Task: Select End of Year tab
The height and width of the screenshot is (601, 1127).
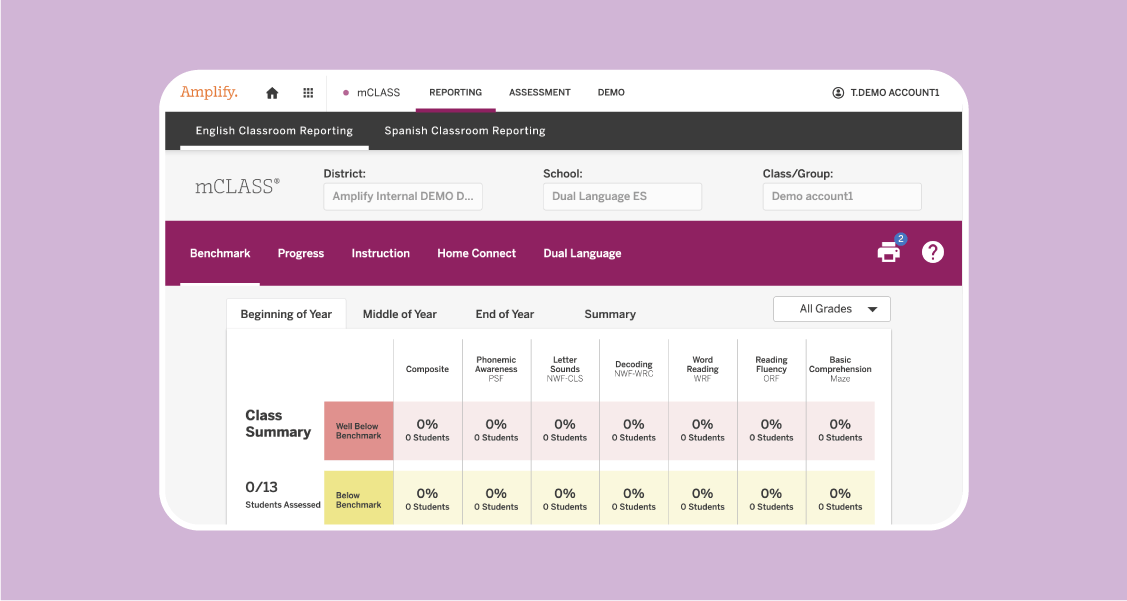Action: click(505, 314)
